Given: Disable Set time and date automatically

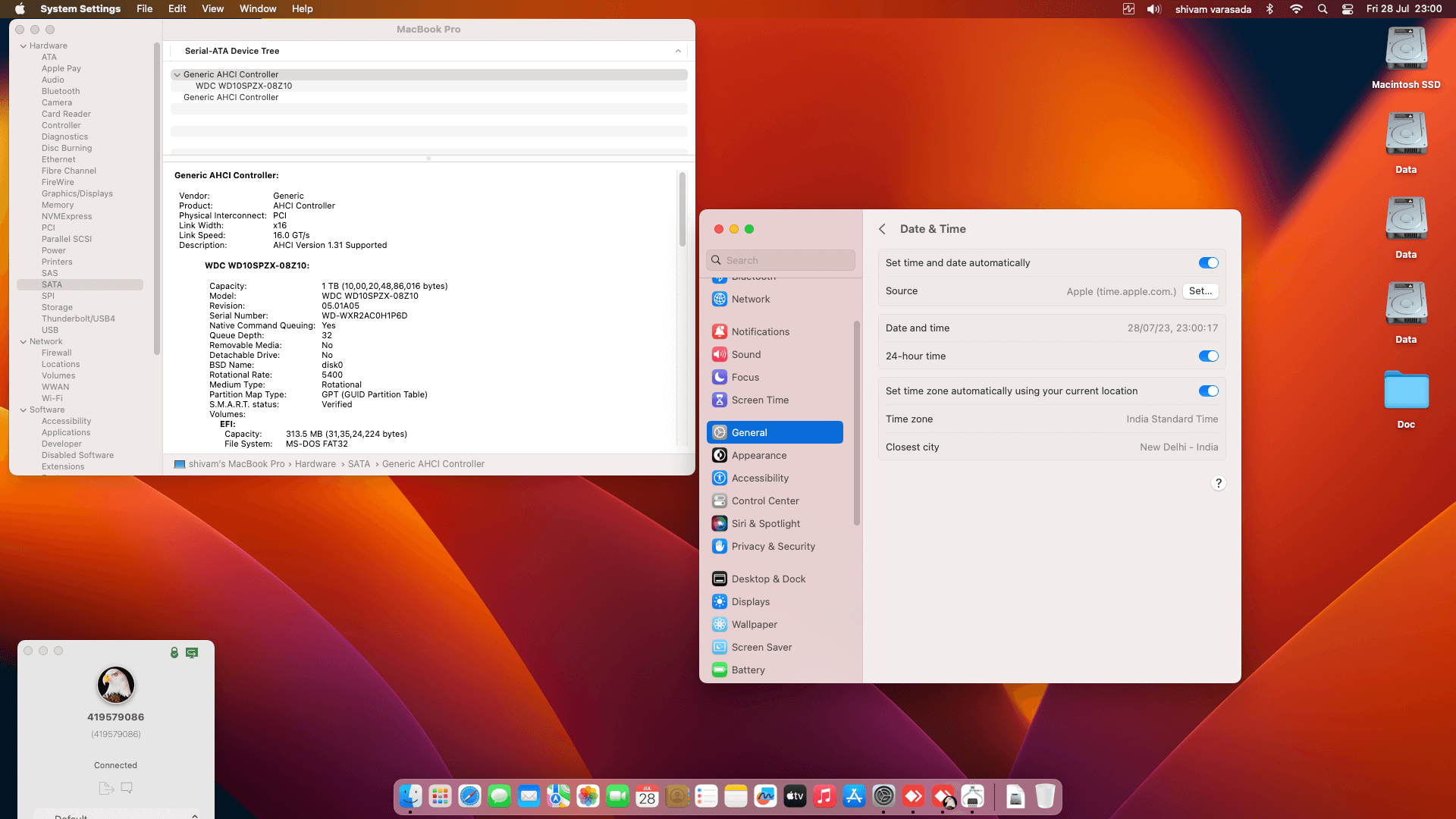Looking at the screenshot, I should click(1208, 262).
